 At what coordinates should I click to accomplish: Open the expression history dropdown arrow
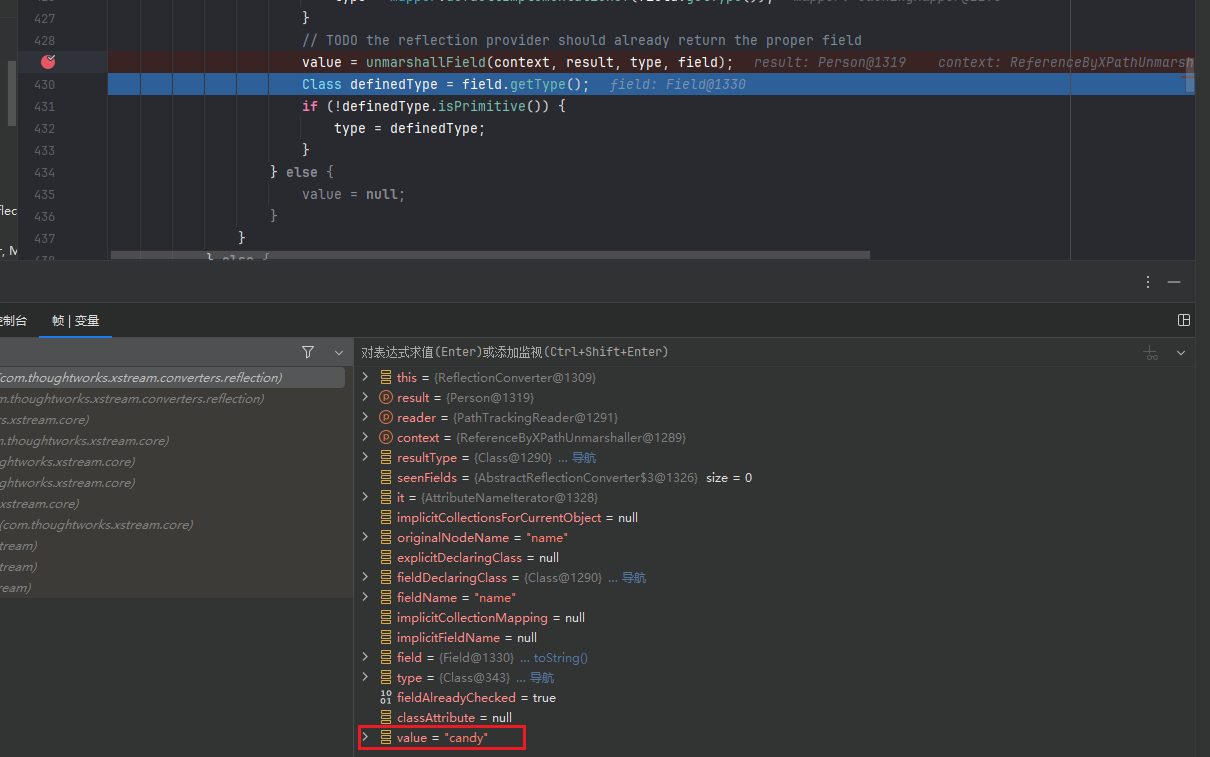pos(1181,353)
